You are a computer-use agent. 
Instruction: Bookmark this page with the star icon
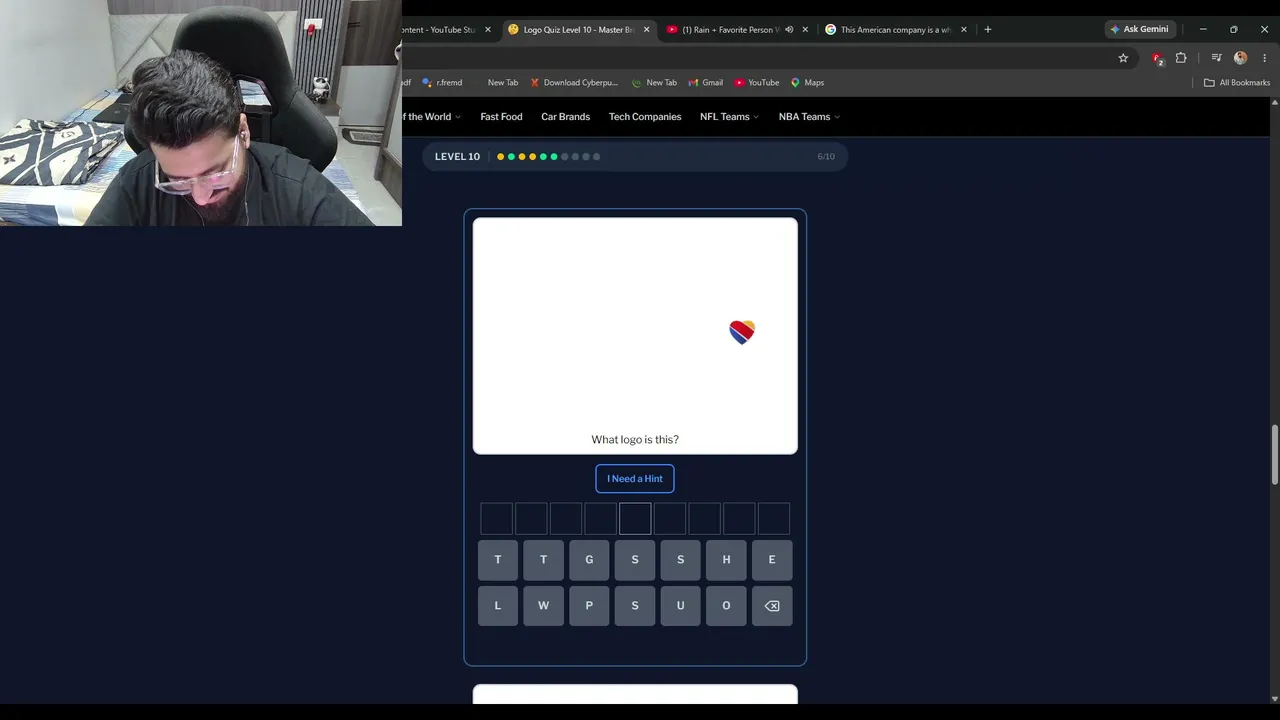point(1123,58)
